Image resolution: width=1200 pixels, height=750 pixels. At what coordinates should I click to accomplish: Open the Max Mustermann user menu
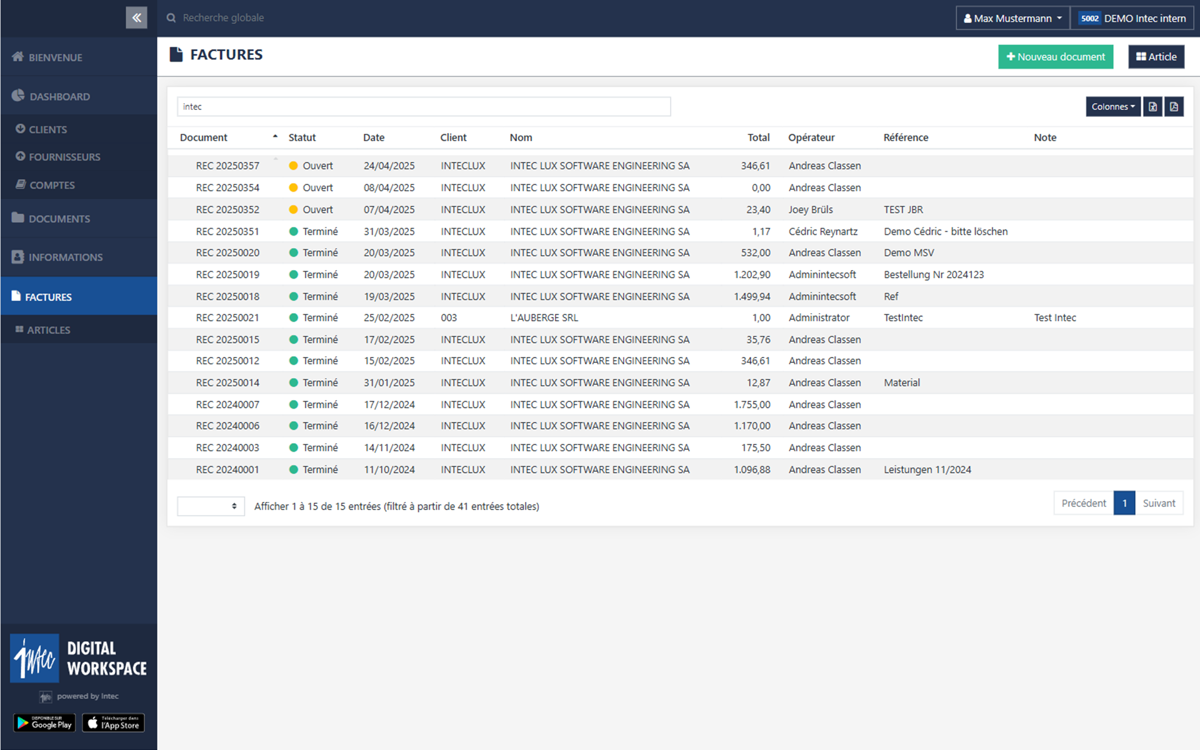pos(1012,18)
